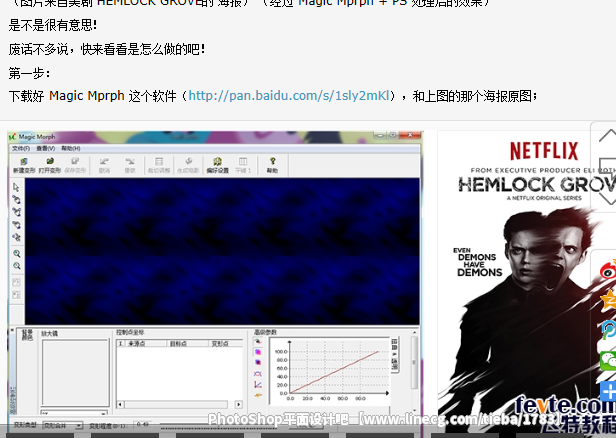Image resolution: width=616 pixels, height=438 pixels.
Task: Click the blue plus more-share icon
Action: tap(608, 391)
